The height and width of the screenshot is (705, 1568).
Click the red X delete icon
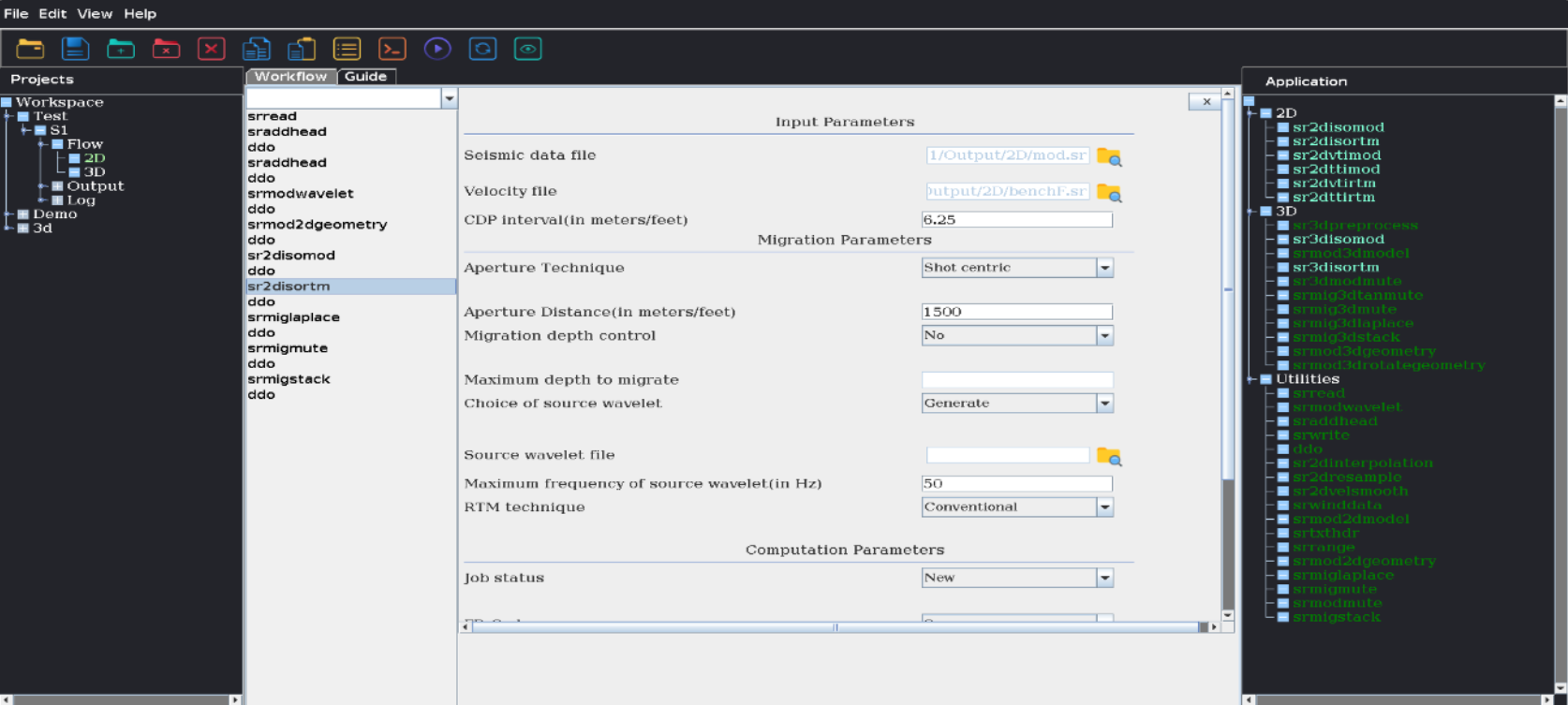coord(211,49)
